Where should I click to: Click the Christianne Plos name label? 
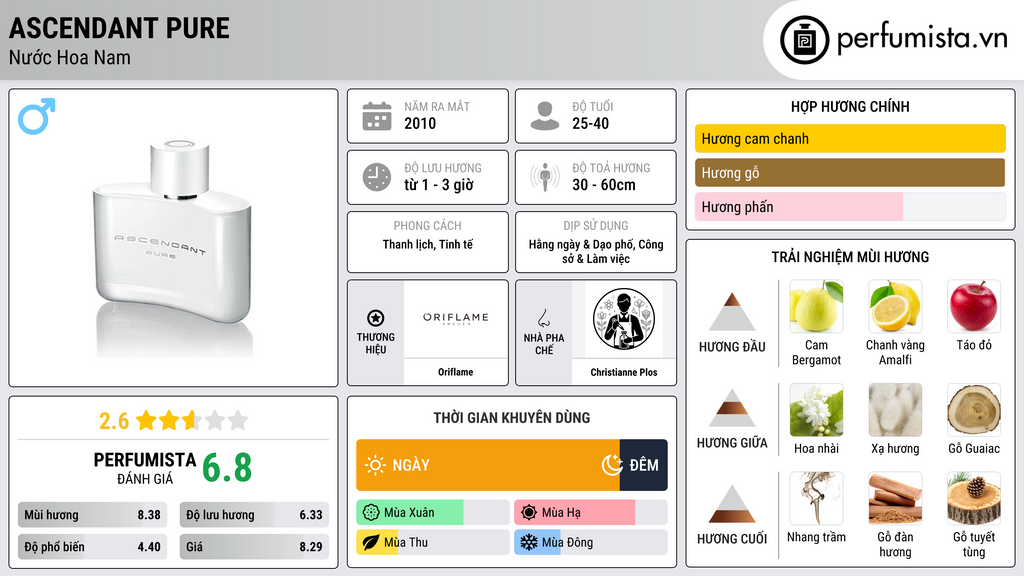[x=624, y=372]
